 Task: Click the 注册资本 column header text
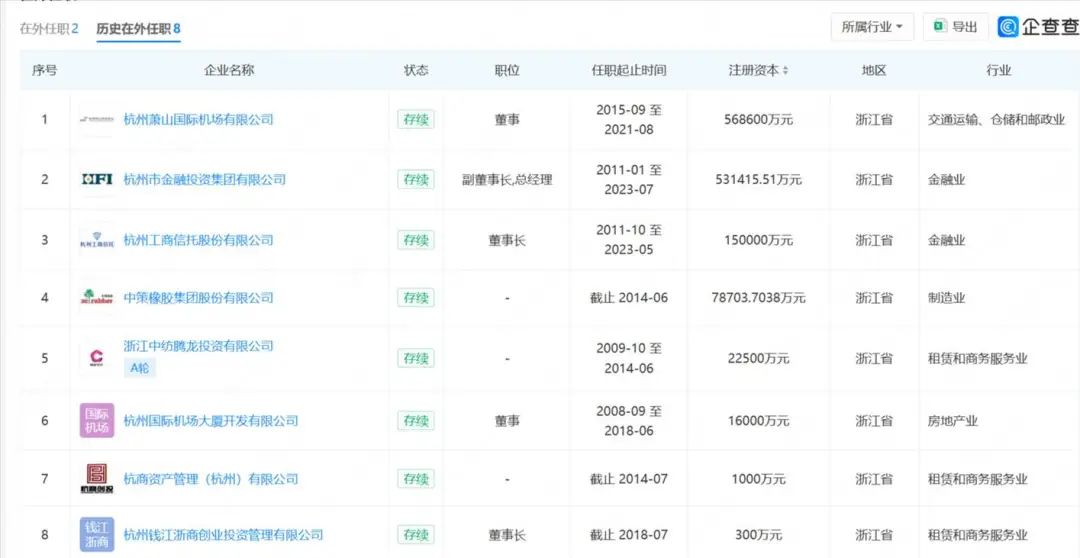click(x=754, y=70)
